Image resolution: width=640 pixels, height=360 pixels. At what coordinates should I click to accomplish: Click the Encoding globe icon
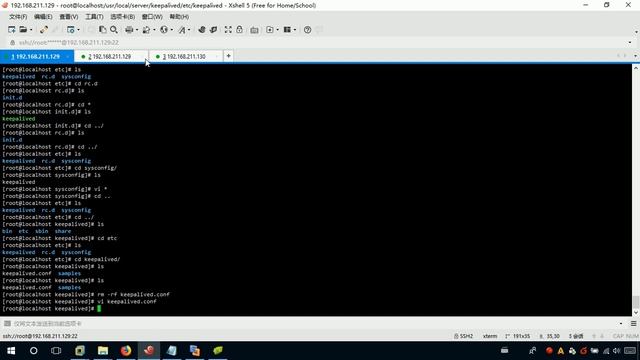164,30
